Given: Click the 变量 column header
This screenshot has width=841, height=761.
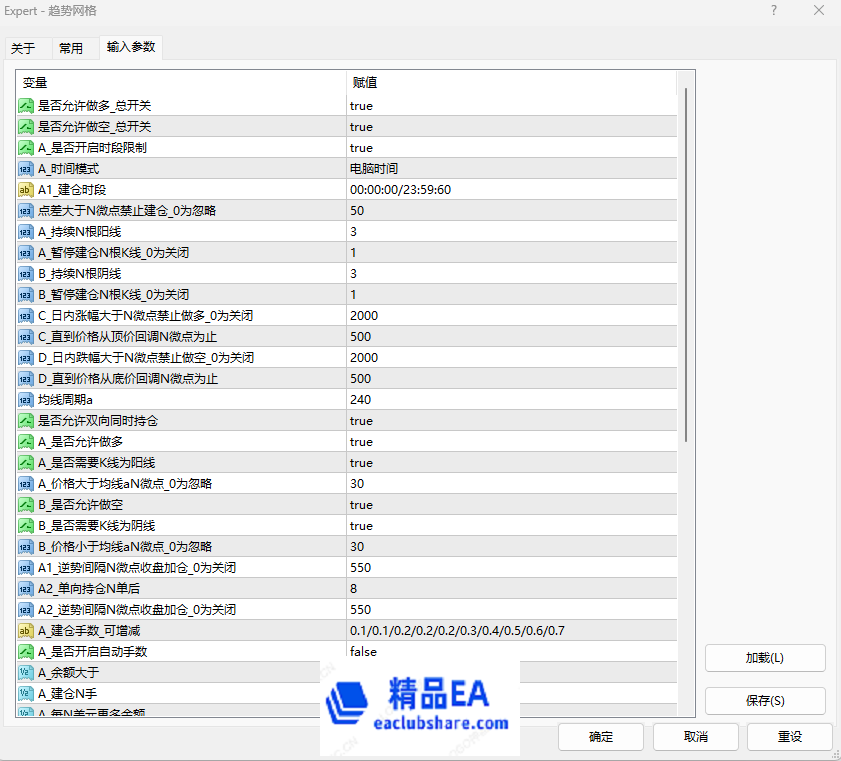Looking at the screenshot, I should (181, 83).
